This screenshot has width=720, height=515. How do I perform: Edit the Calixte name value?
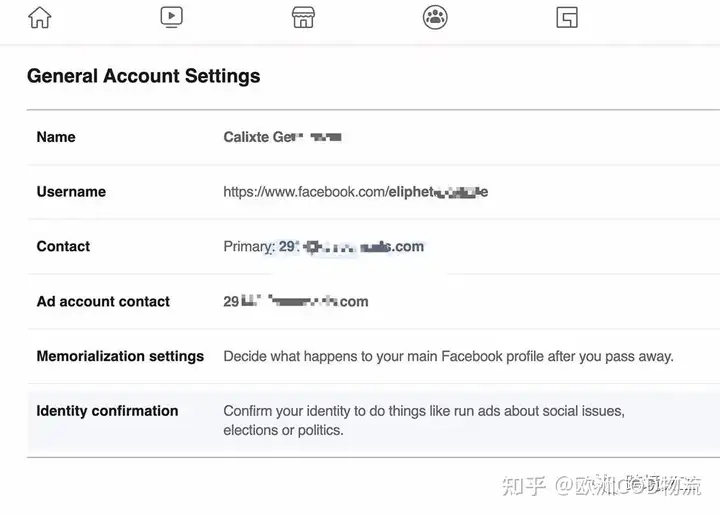pyautogui.click(x=282, y=137)
